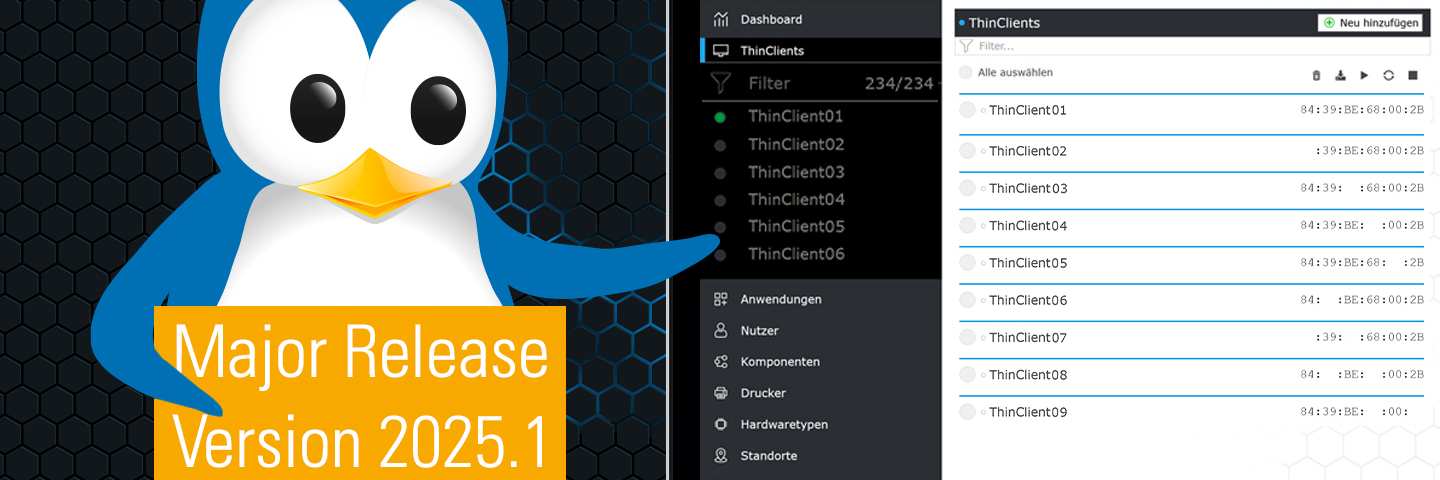Click the ThinClient06 name in the white list panel
This screenshot has width=1440, height=480.
coord(1028,300)
